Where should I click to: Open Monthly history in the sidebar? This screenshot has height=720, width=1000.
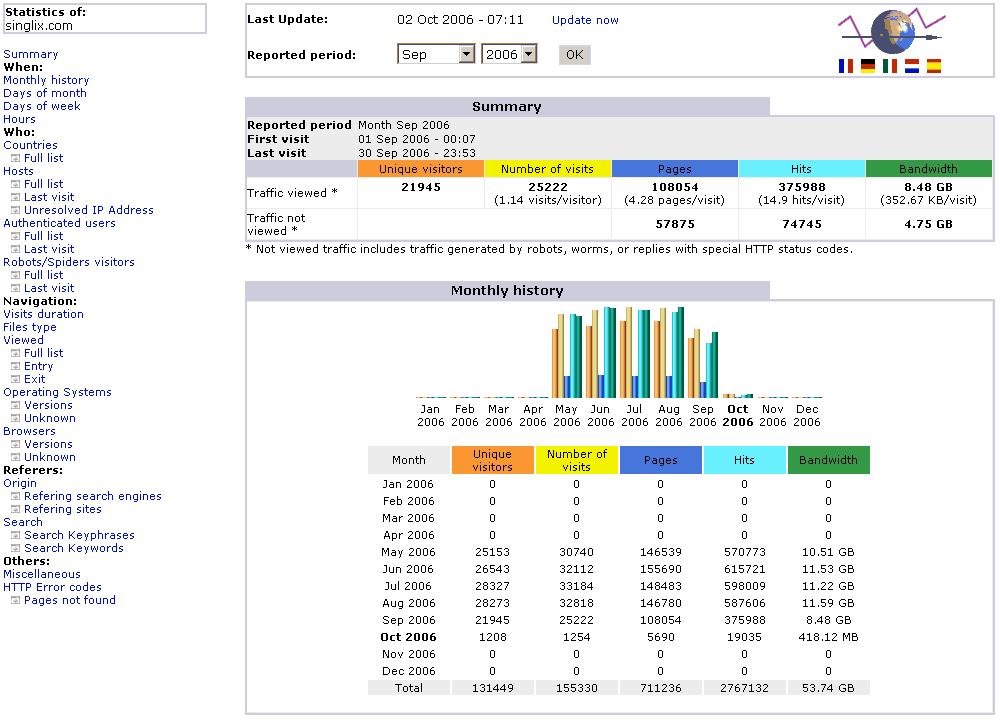(x=46, y=80)
